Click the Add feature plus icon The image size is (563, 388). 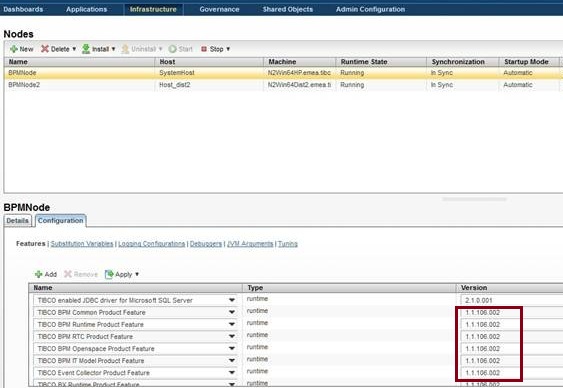coord(38,274)
